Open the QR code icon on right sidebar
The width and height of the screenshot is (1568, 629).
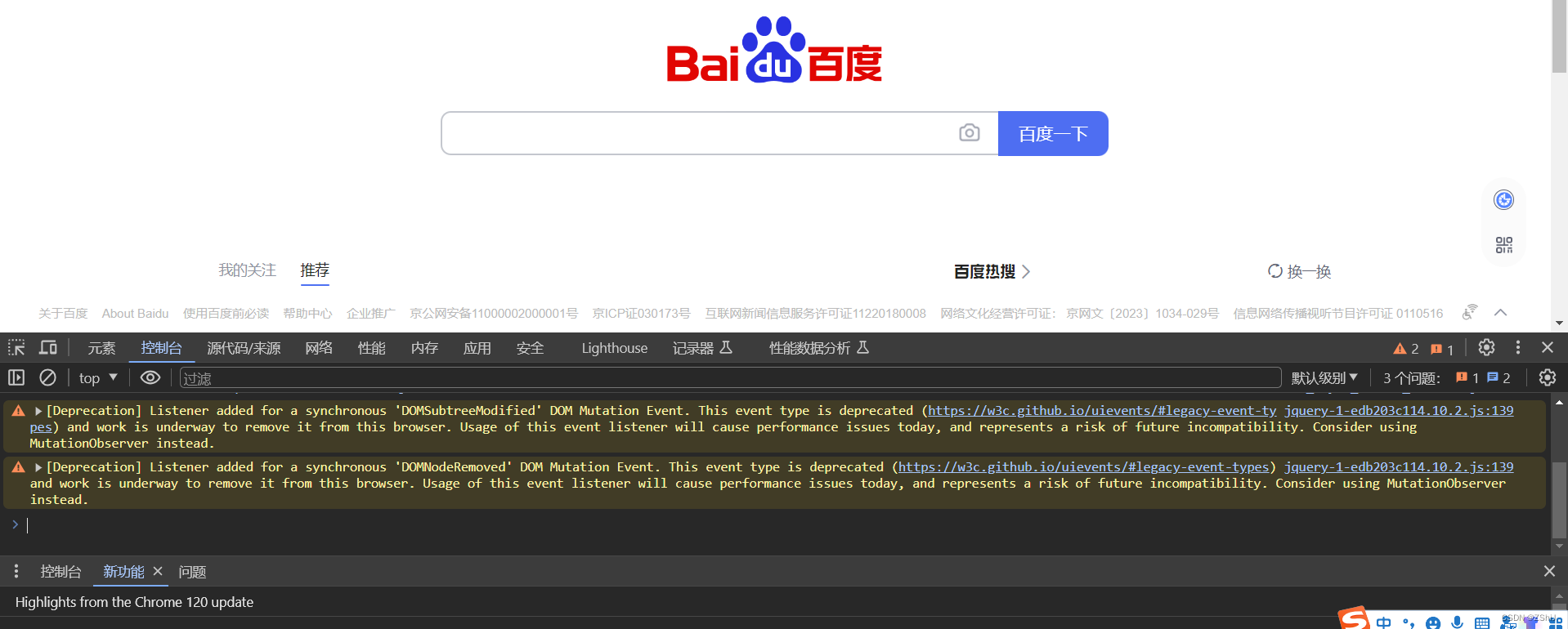click(1503, 245)
